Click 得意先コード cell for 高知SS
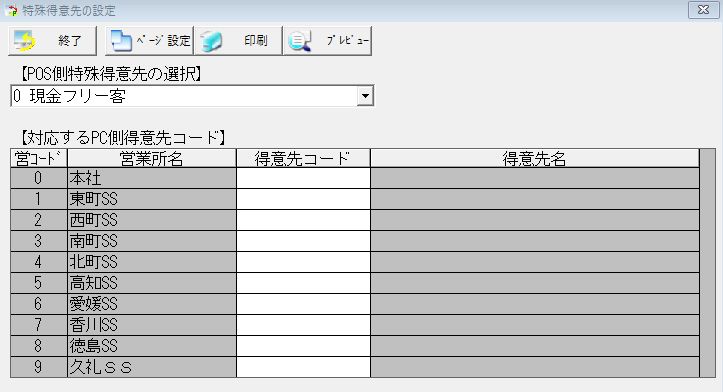 (x=303, y=283)
